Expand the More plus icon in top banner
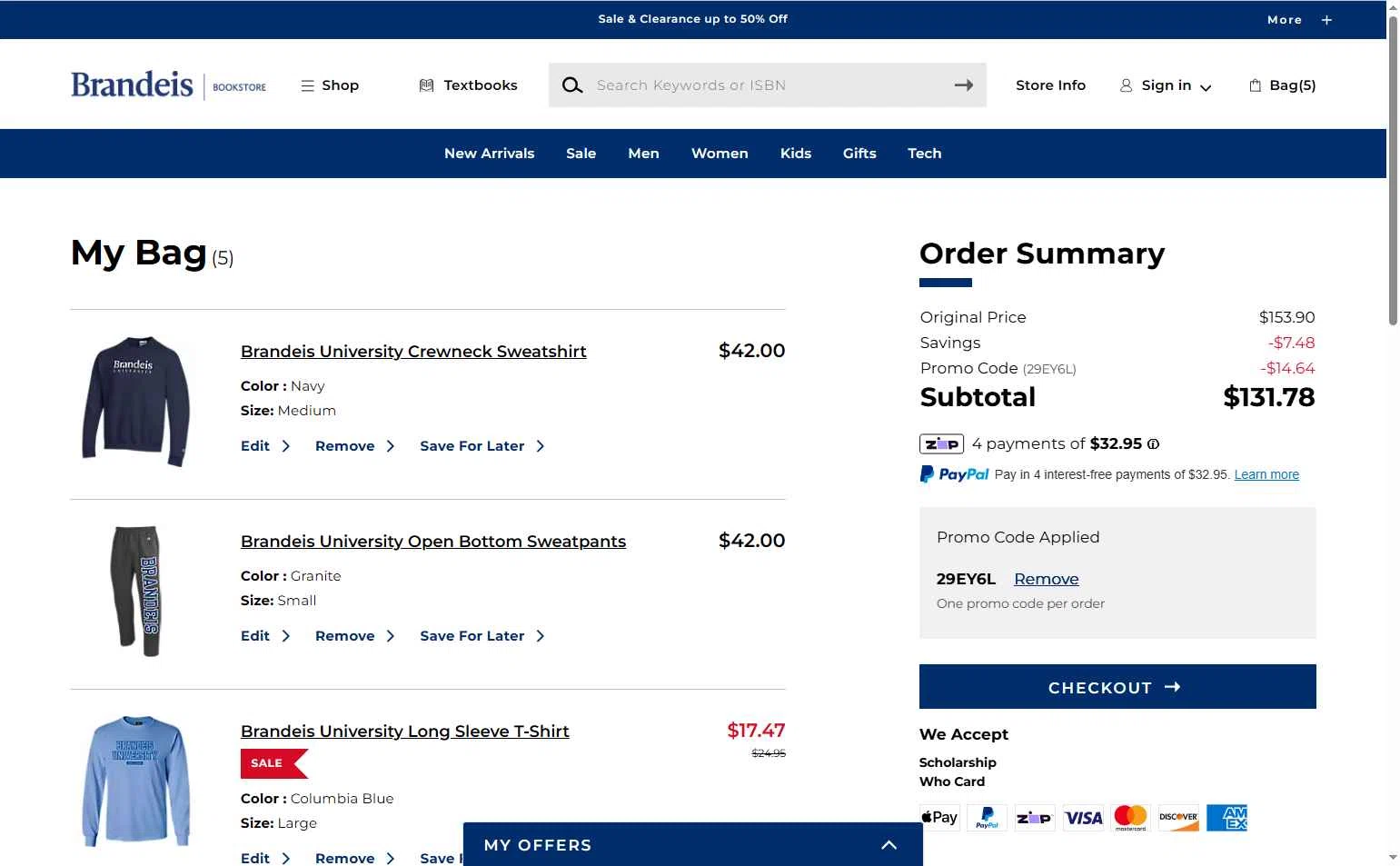Viewport: 1400px width, 866px height. [1326, 20]
